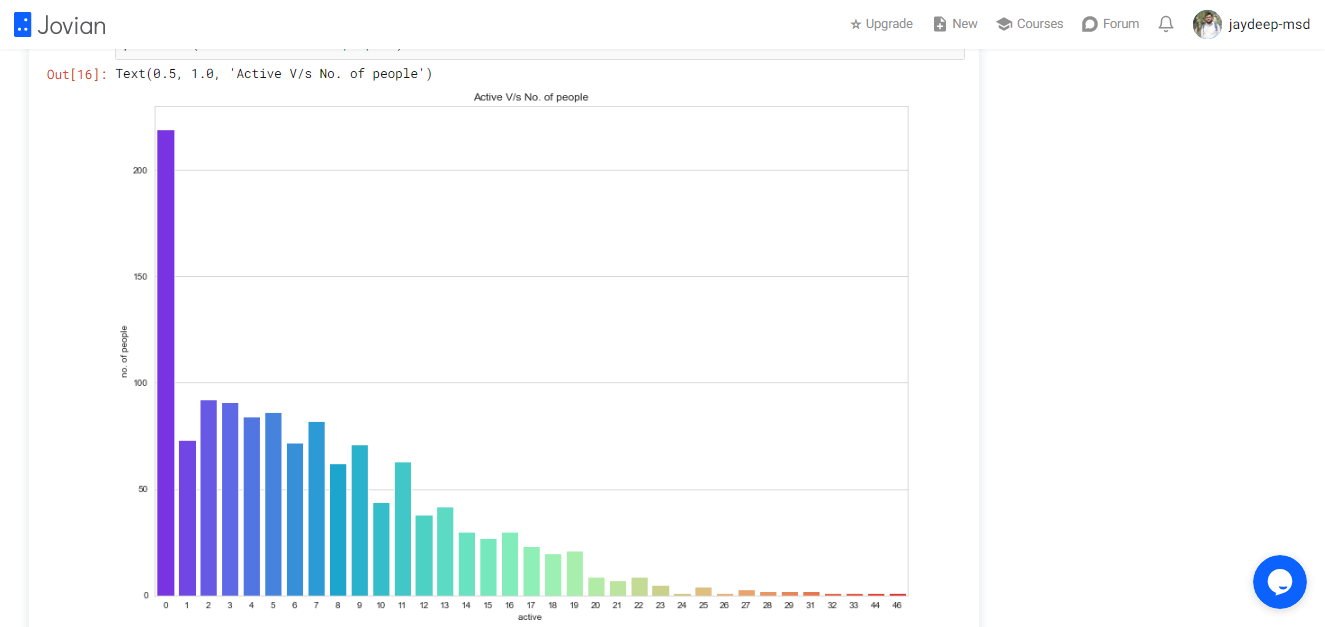
Task: Open the jaydeep-msd account menu
Action: pos(1269,24)
